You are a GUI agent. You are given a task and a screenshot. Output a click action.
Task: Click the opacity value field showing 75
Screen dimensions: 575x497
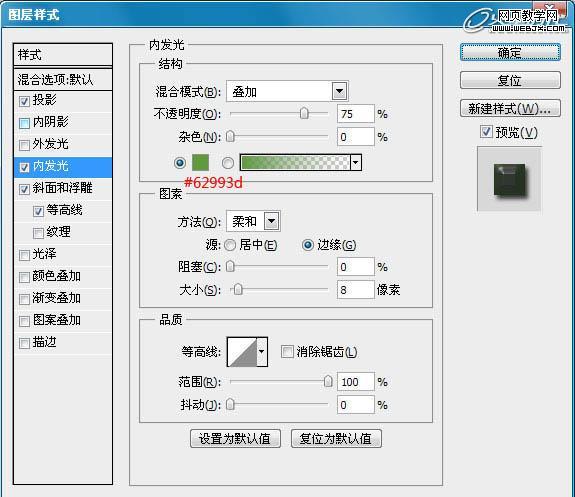coord(356,114)
